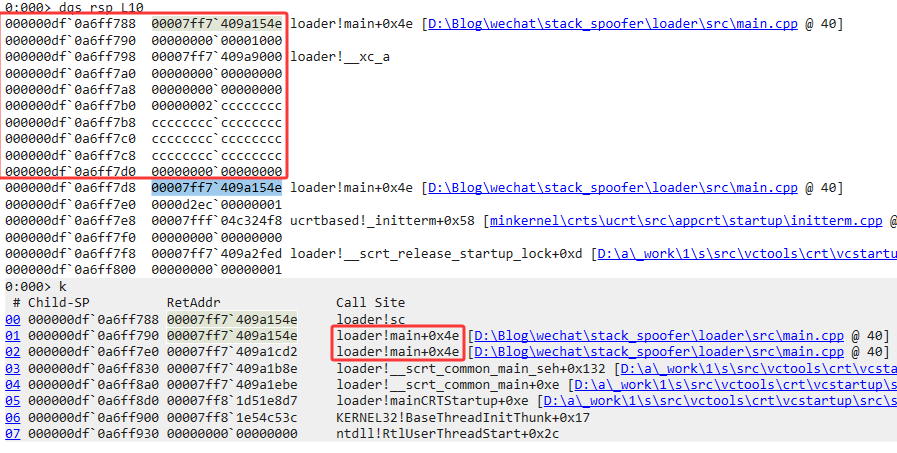Click RetAddr 00007ff8`1d51e8d7 in frame 05
The width and height of the screenshot is (897, 453).
[232, 401]
